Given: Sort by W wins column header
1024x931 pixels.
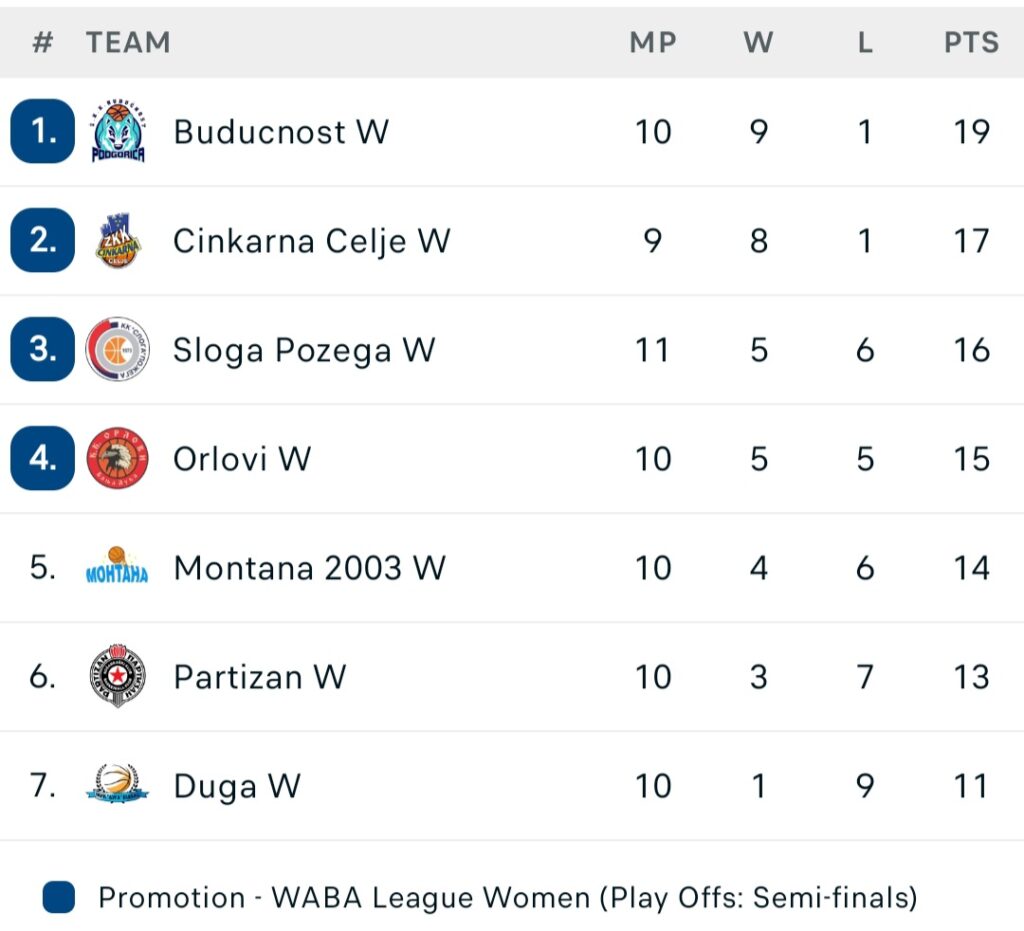Looking at the screenshot, I should click(x=758, y=42).
